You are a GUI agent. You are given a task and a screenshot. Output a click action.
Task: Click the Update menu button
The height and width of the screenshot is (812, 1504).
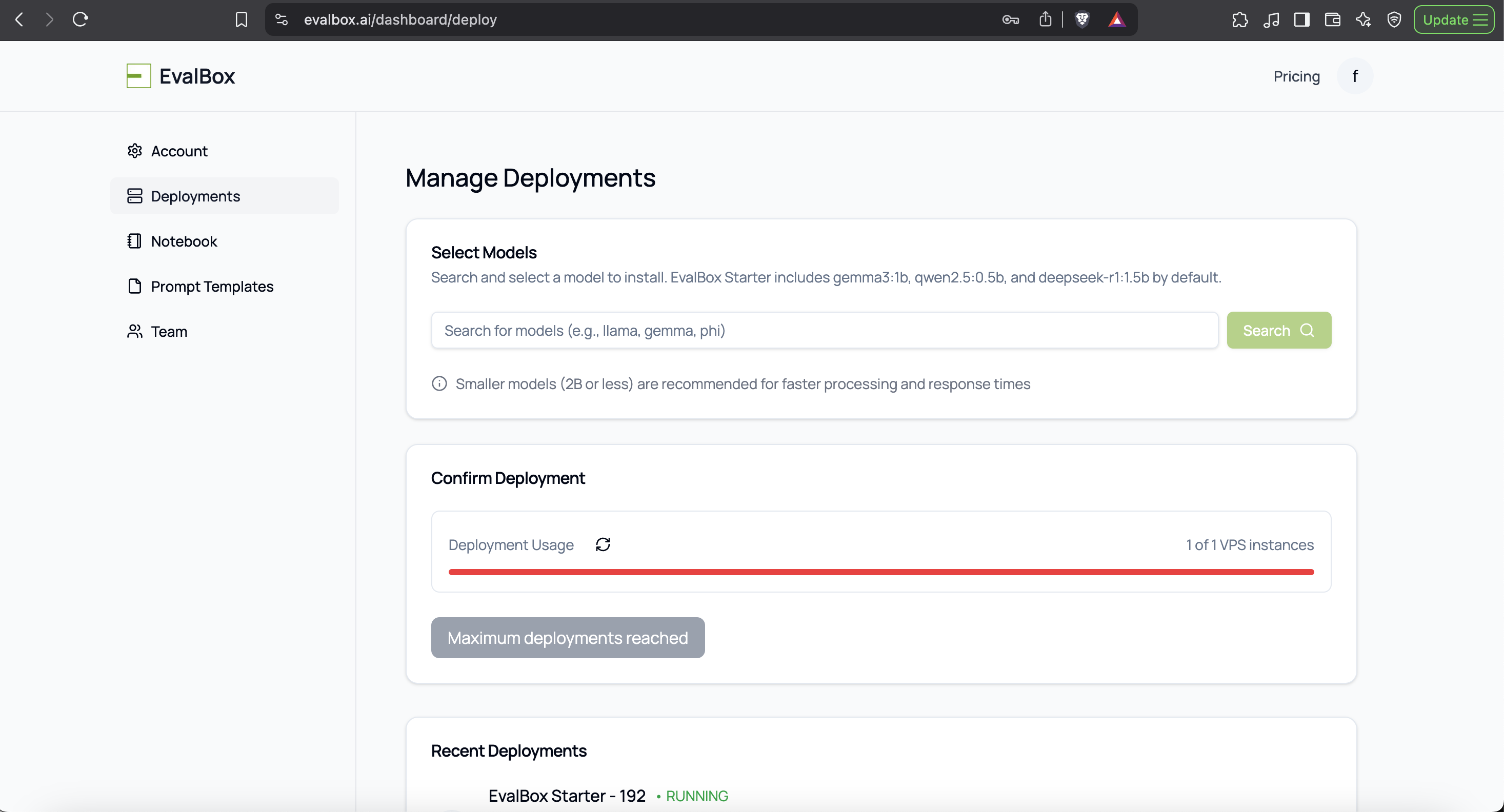pyautogui.click(x=1454, y=20)
